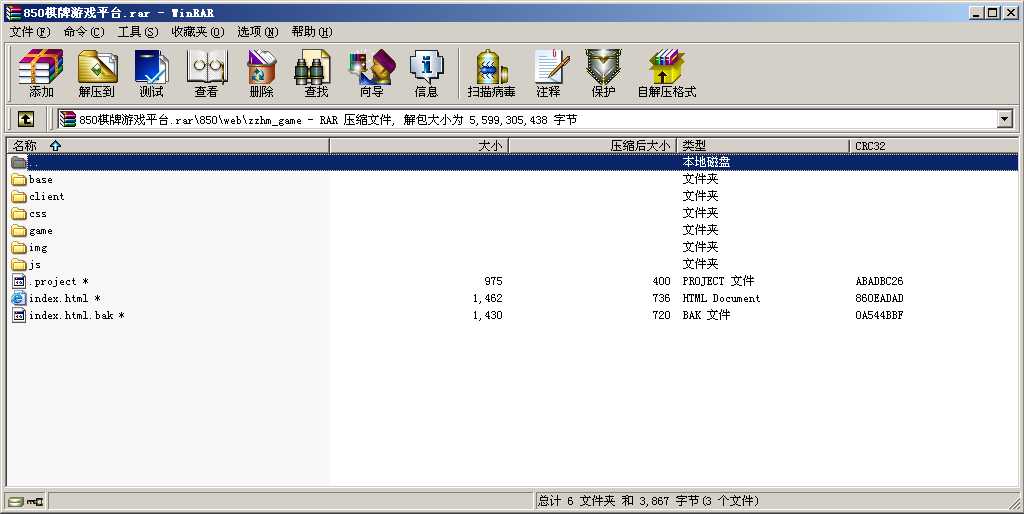The image size is (1024, 514).
Task: Select the game folder icon
Action: pyautogui.click(x=19, y=231)
